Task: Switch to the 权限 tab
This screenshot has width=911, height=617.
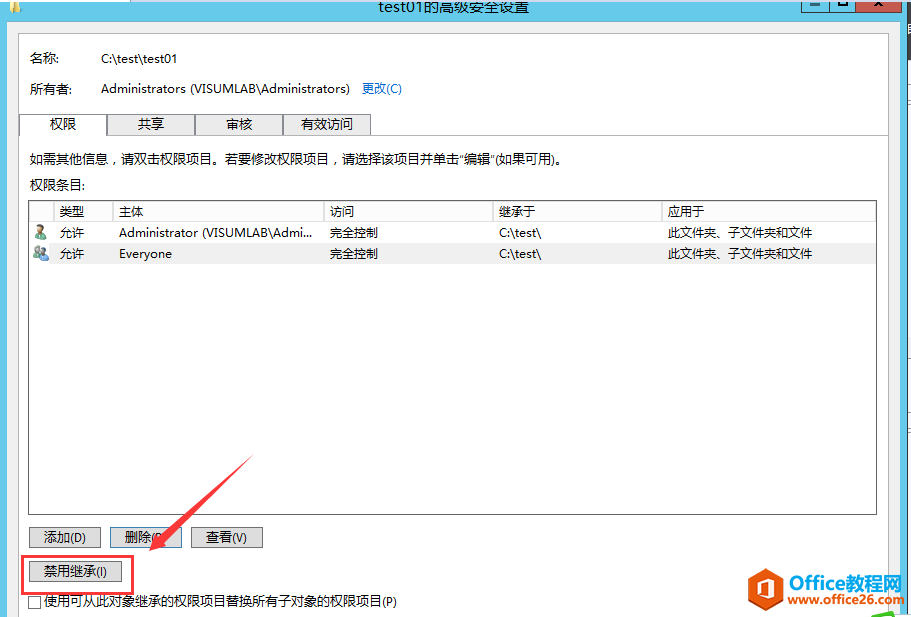Action: point(63,124)
